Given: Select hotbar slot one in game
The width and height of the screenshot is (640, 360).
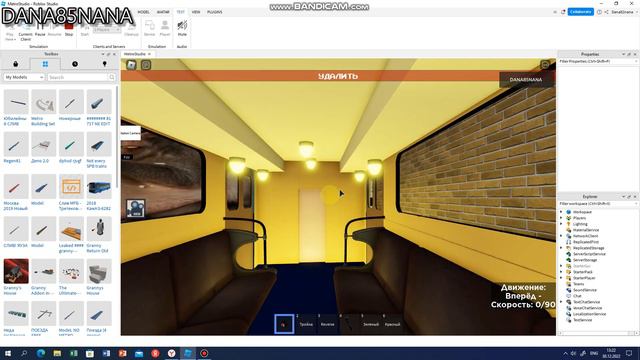Looking at the screenshot, I should tap(284, 324).
